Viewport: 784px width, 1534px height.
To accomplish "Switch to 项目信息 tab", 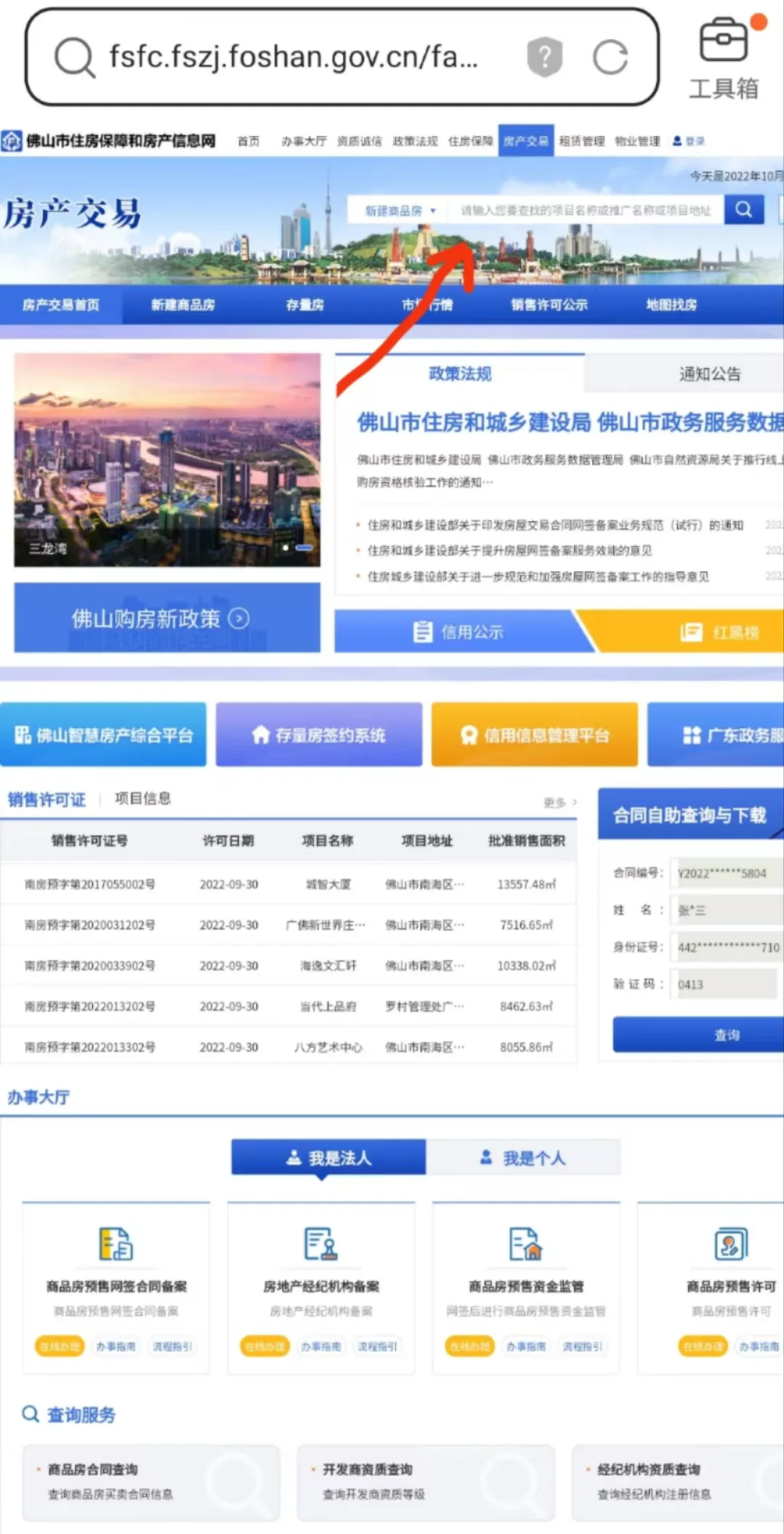I will point(142,799).
